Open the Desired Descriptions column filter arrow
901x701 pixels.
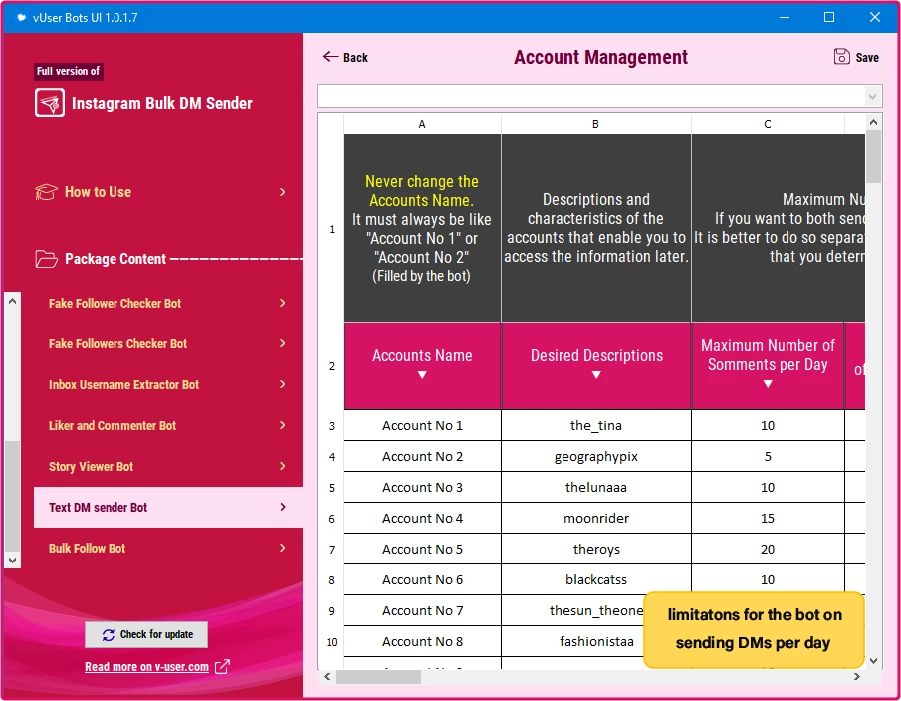(596, 375)
